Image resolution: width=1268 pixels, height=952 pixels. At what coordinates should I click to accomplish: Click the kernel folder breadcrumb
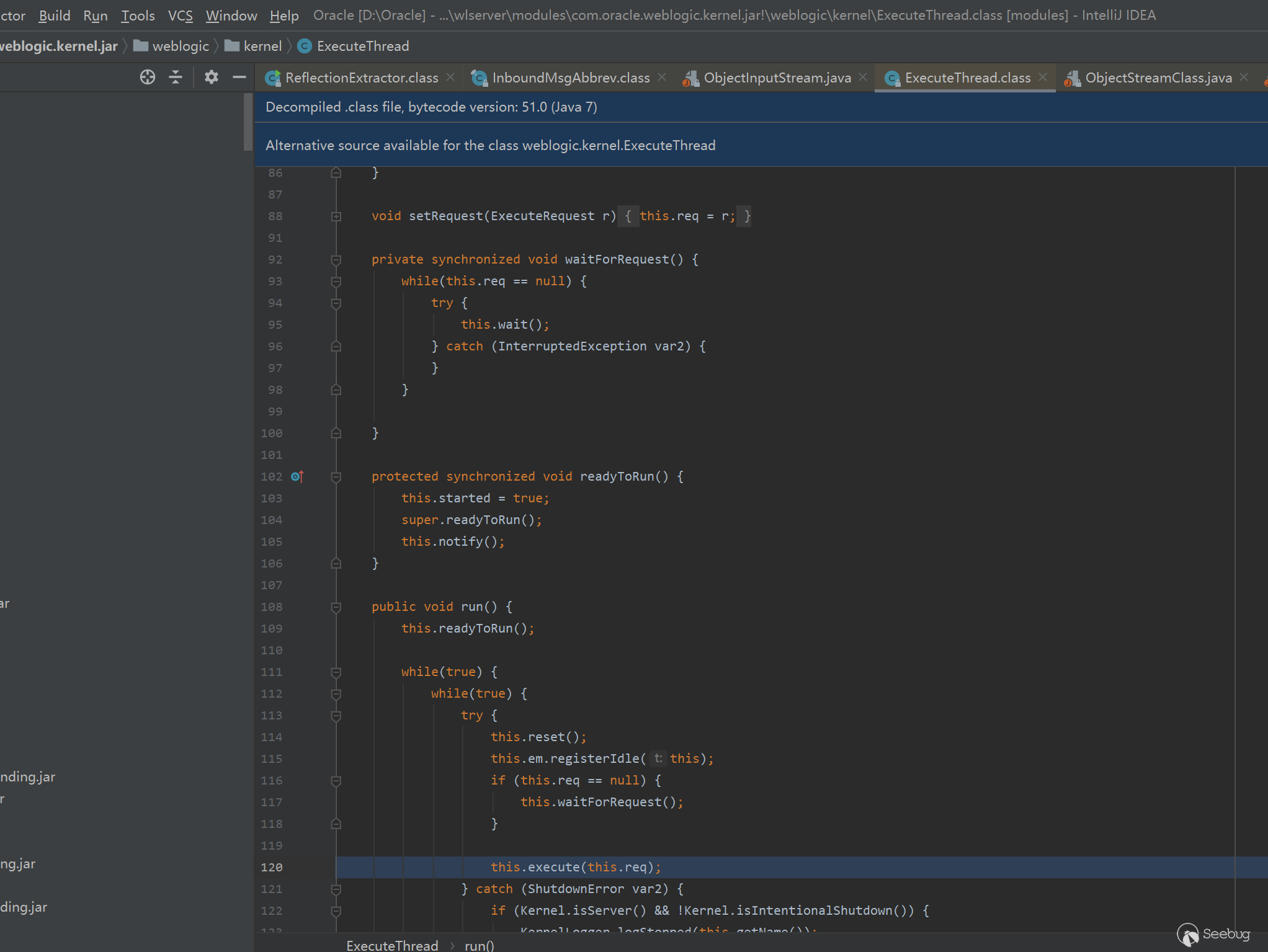click(262, 46)
